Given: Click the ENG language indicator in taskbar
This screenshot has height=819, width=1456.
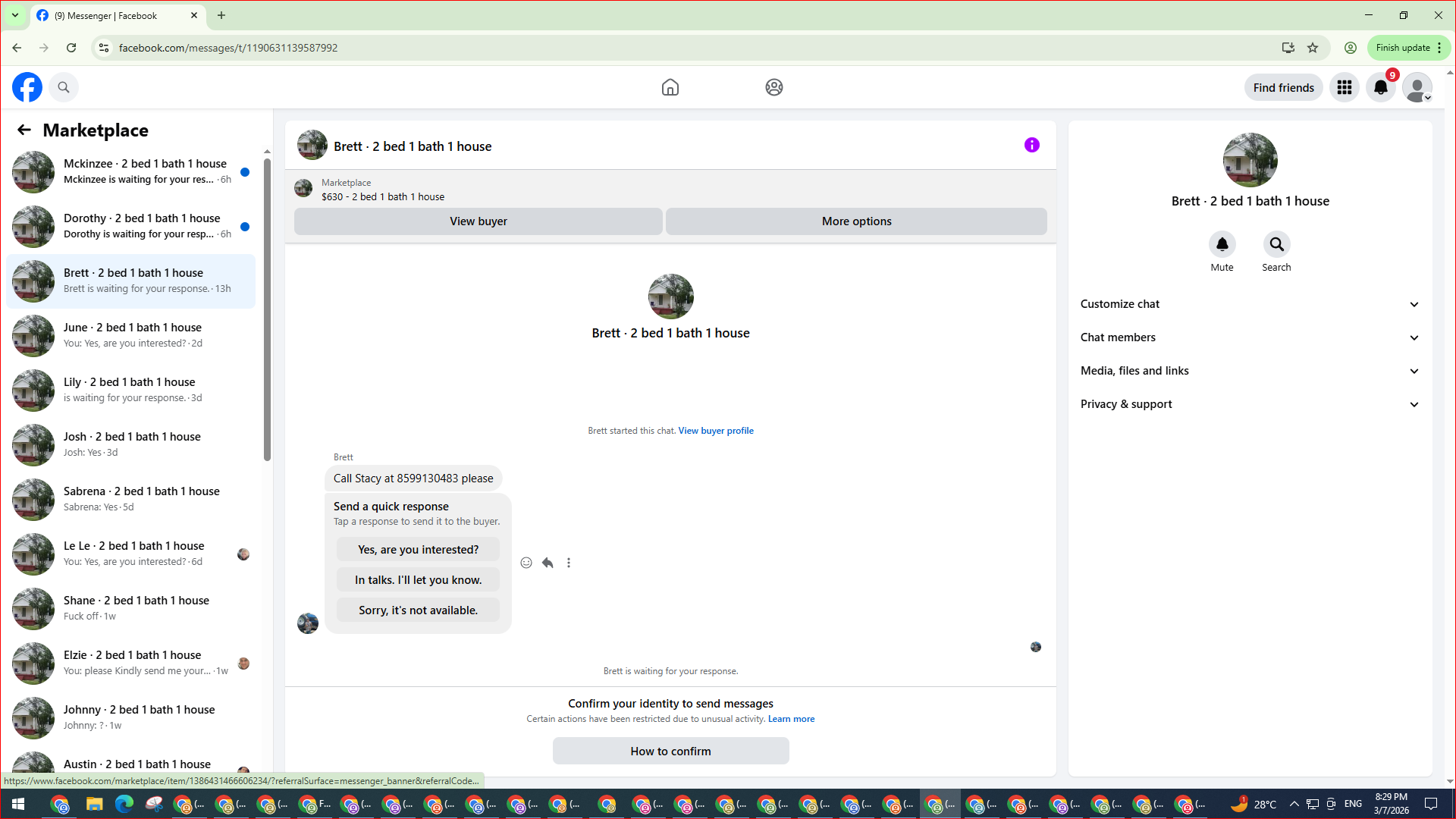Looking at the screenshot, I should (1353, 804).
